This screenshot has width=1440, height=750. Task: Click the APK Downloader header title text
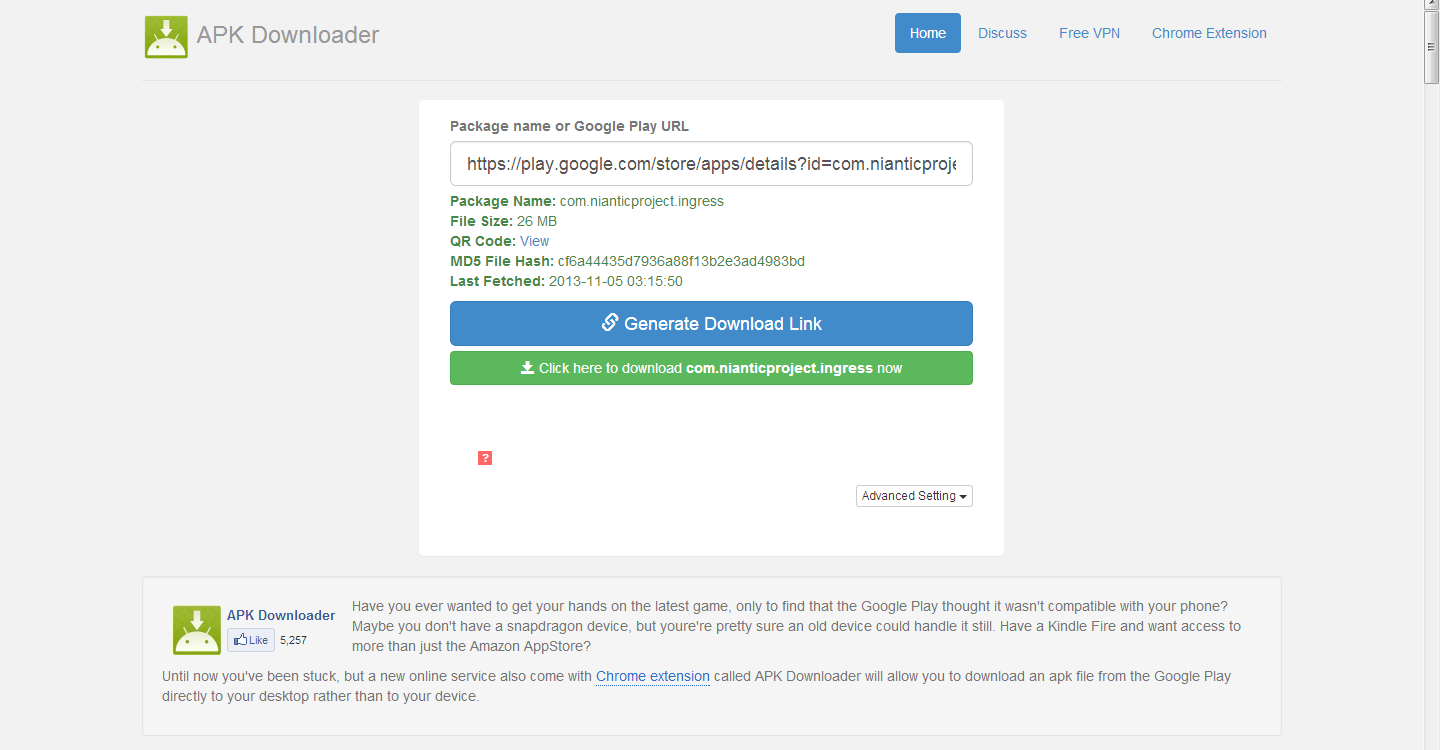tap(288, 35)
